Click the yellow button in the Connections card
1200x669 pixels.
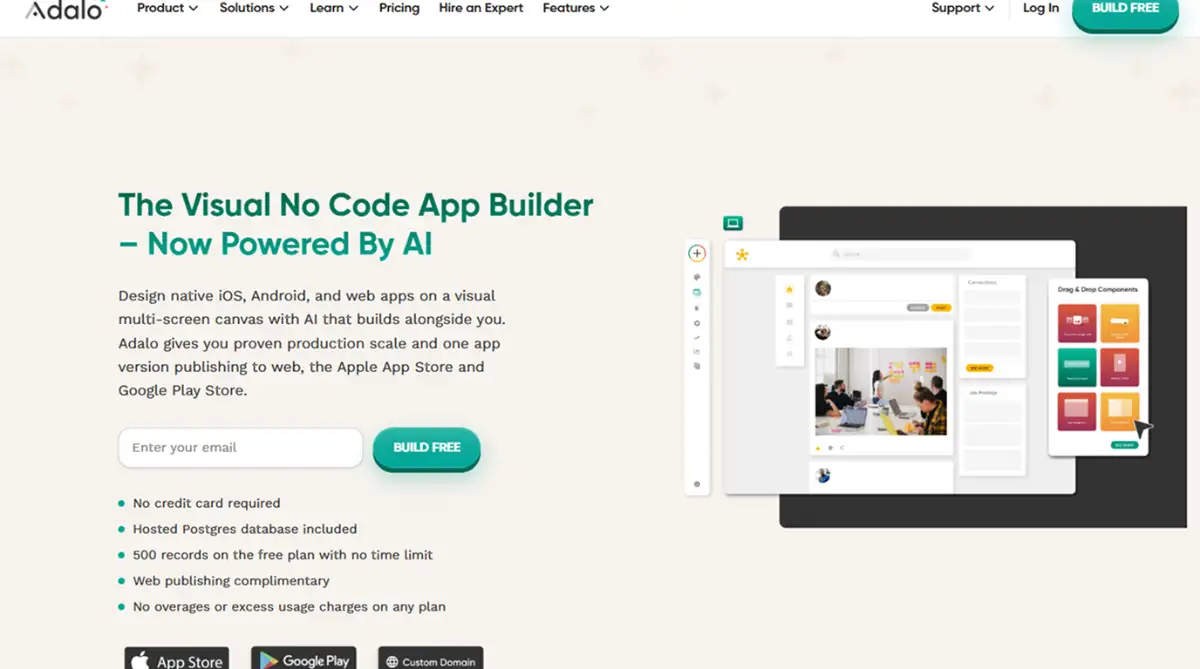point(979,368)
